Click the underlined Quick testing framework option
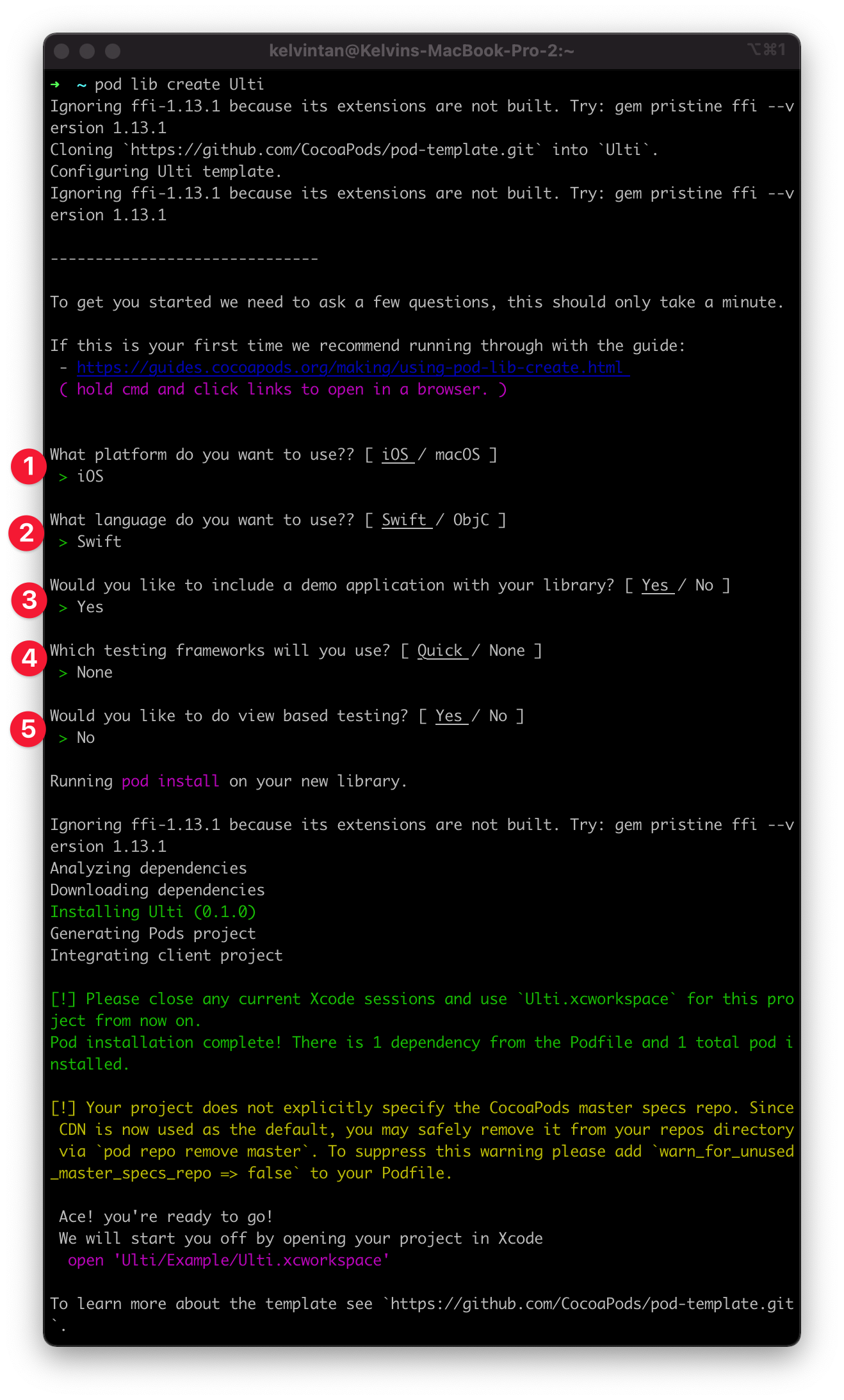 442,651
